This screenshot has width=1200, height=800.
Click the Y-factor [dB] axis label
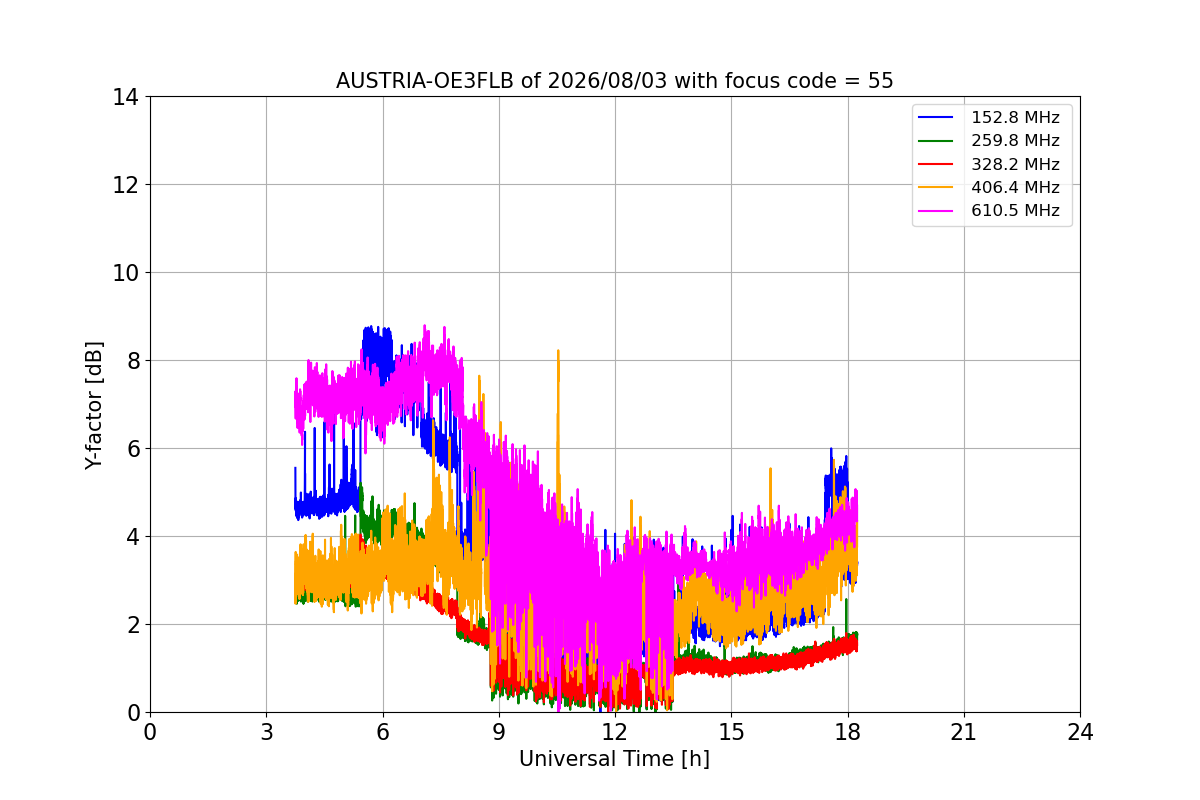(94, 404)
